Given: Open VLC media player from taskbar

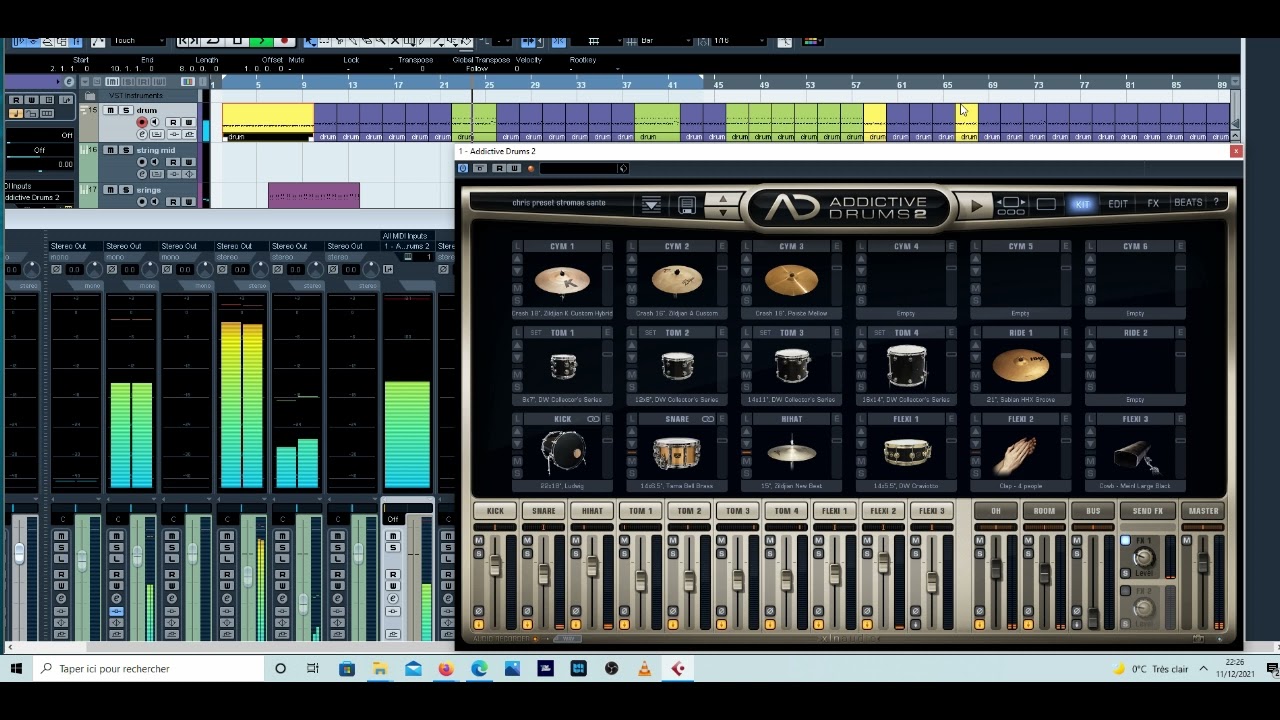Looking at the screenshot, I should [645, 668].
